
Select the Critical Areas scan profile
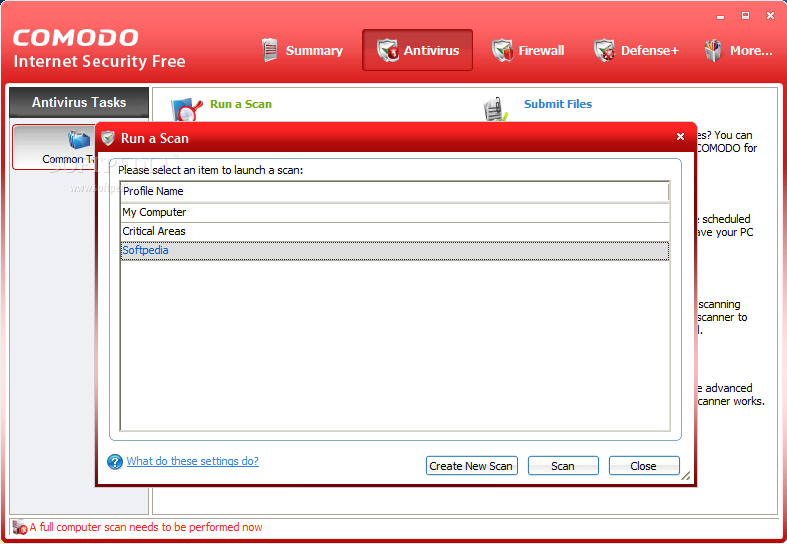[x=395, y=231]
